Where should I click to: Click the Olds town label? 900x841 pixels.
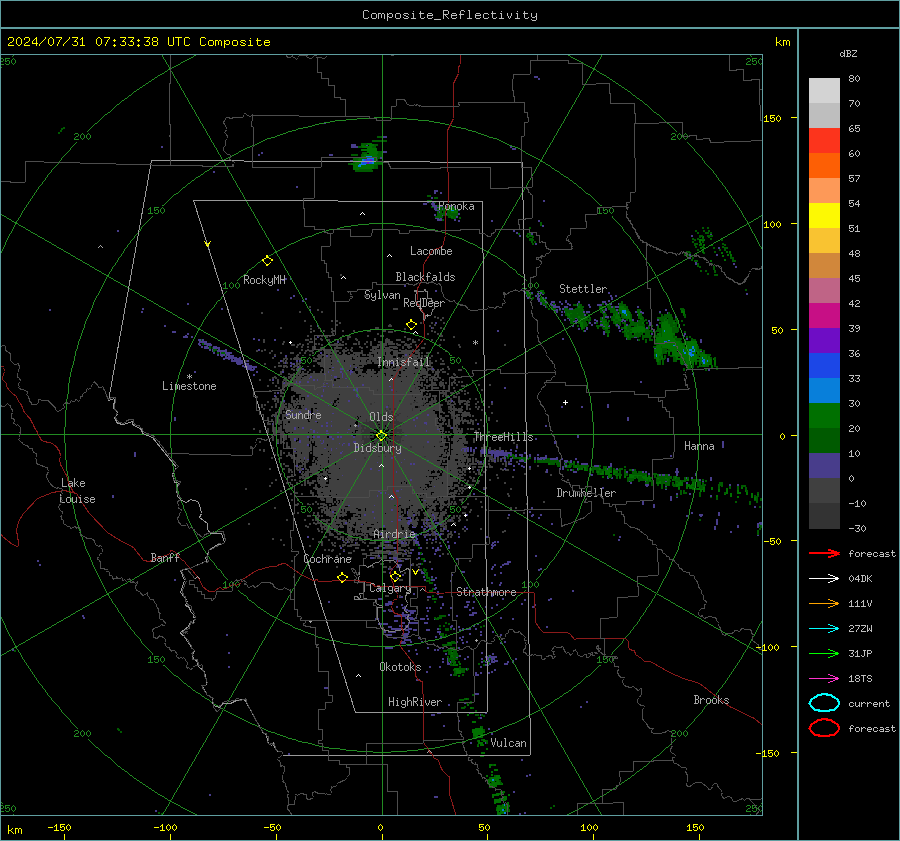point(381,417)
